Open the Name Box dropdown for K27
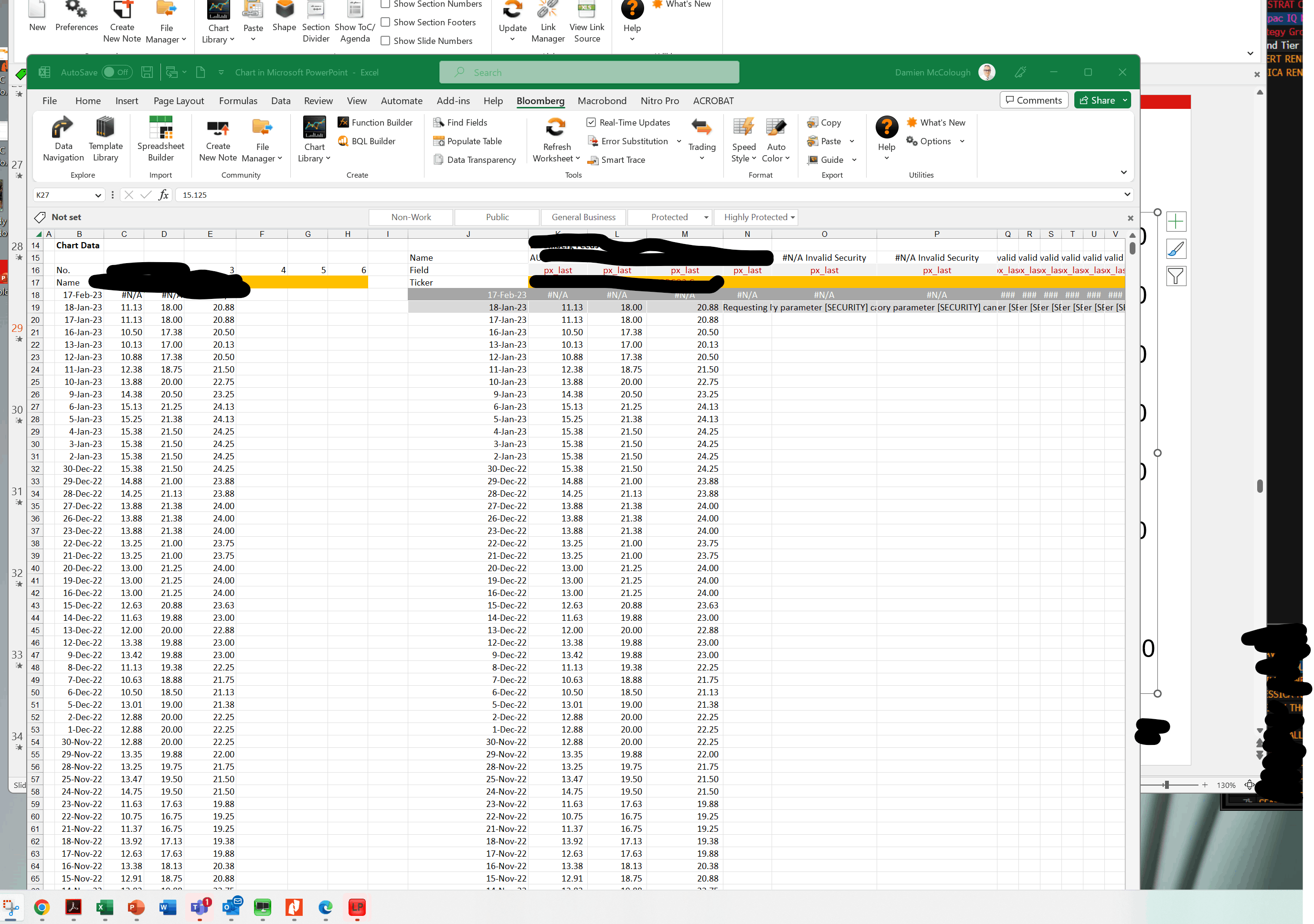 (98, 195)
